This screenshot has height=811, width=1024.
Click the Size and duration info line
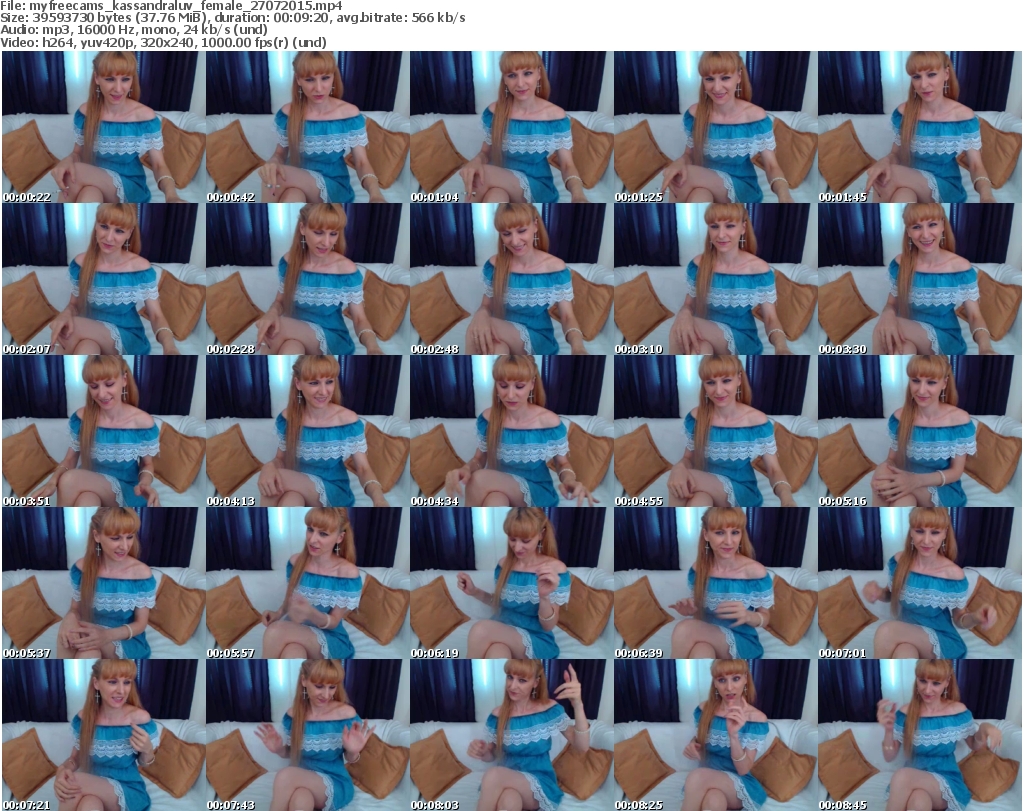click(233, 18)
